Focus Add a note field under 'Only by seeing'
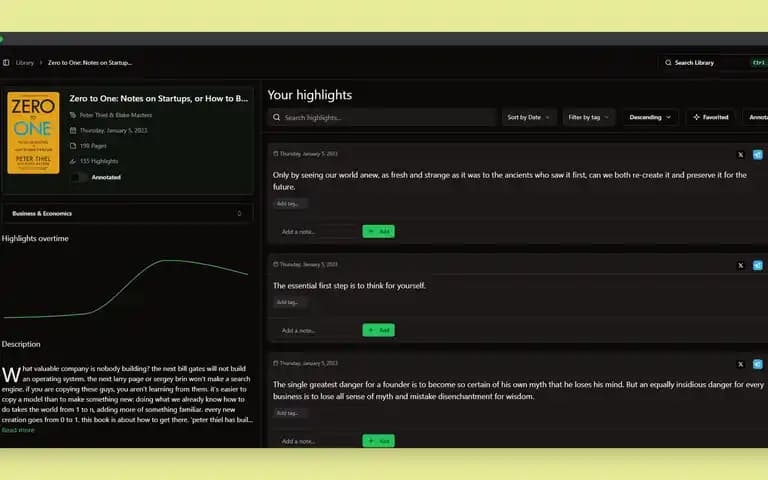 [x=318, y=232]
